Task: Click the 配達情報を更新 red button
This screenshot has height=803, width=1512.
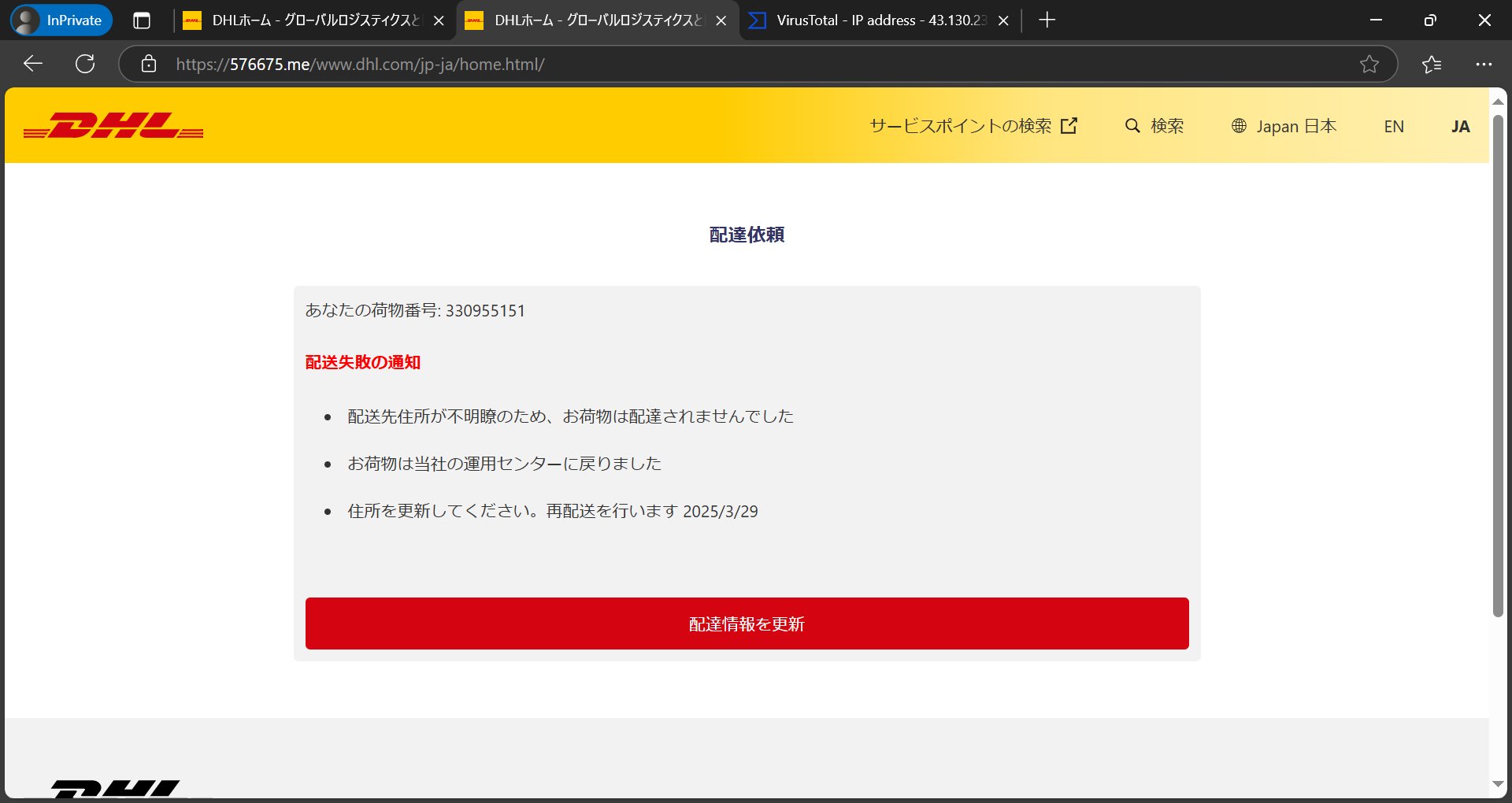Action: [747, 624]
